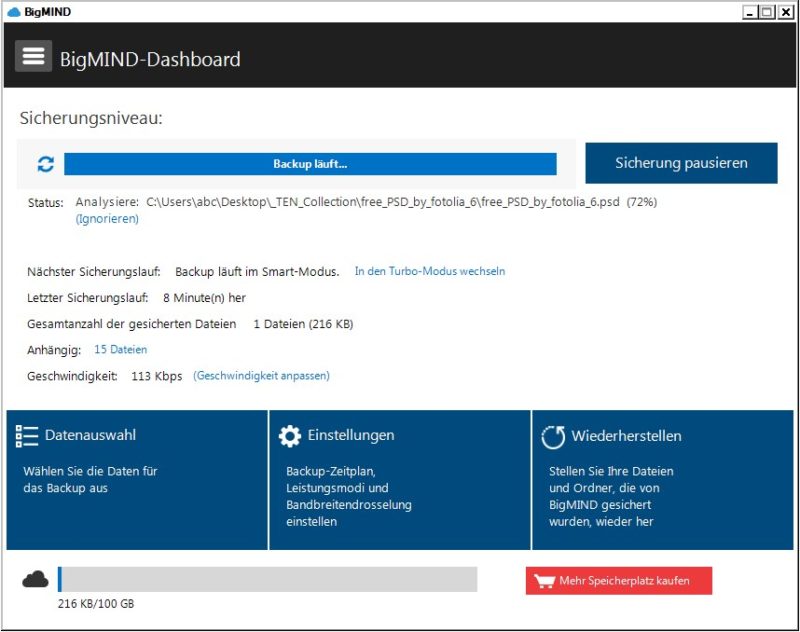Viewport: 800px width, 632px height.
Task: Click the storage usage bar
Action: 267,579
